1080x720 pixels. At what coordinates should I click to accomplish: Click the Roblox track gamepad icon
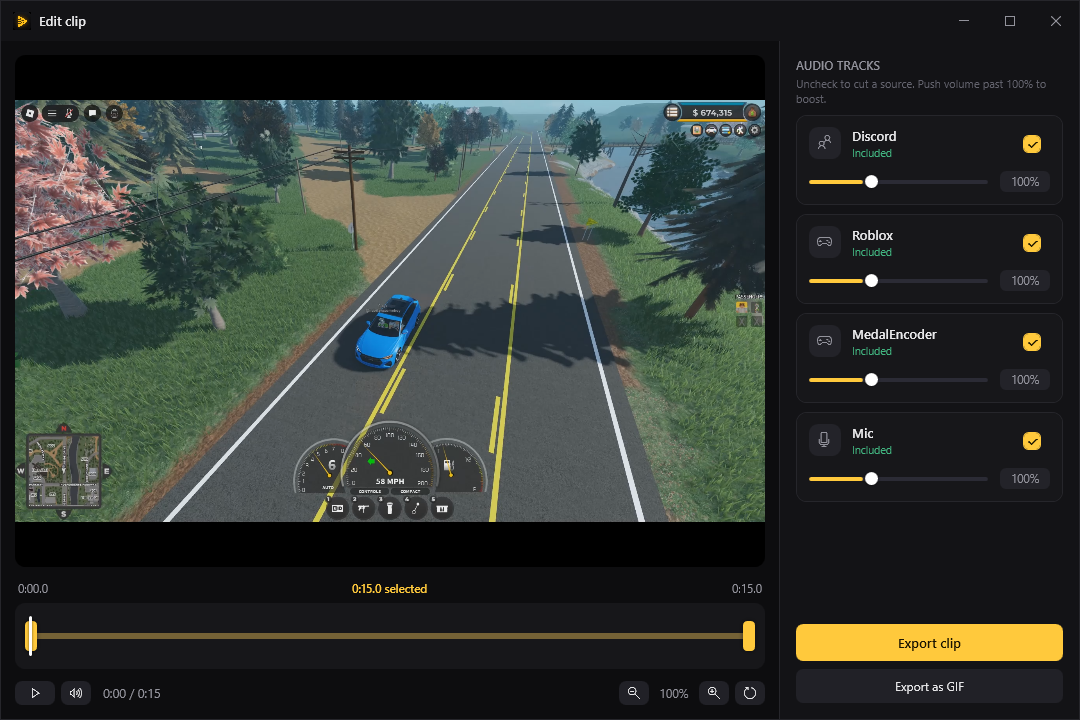click(824, 243)
